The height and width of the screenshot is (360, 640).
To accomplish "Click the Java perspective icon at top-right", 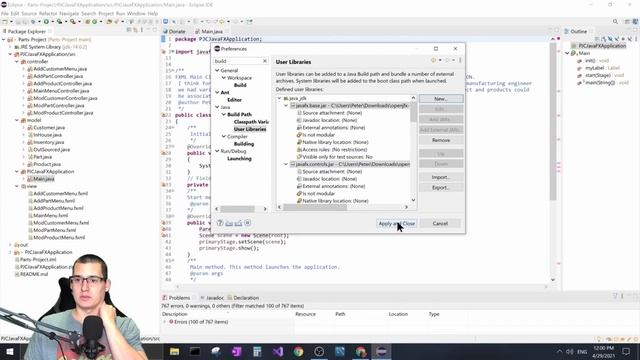I will point(636,22).
